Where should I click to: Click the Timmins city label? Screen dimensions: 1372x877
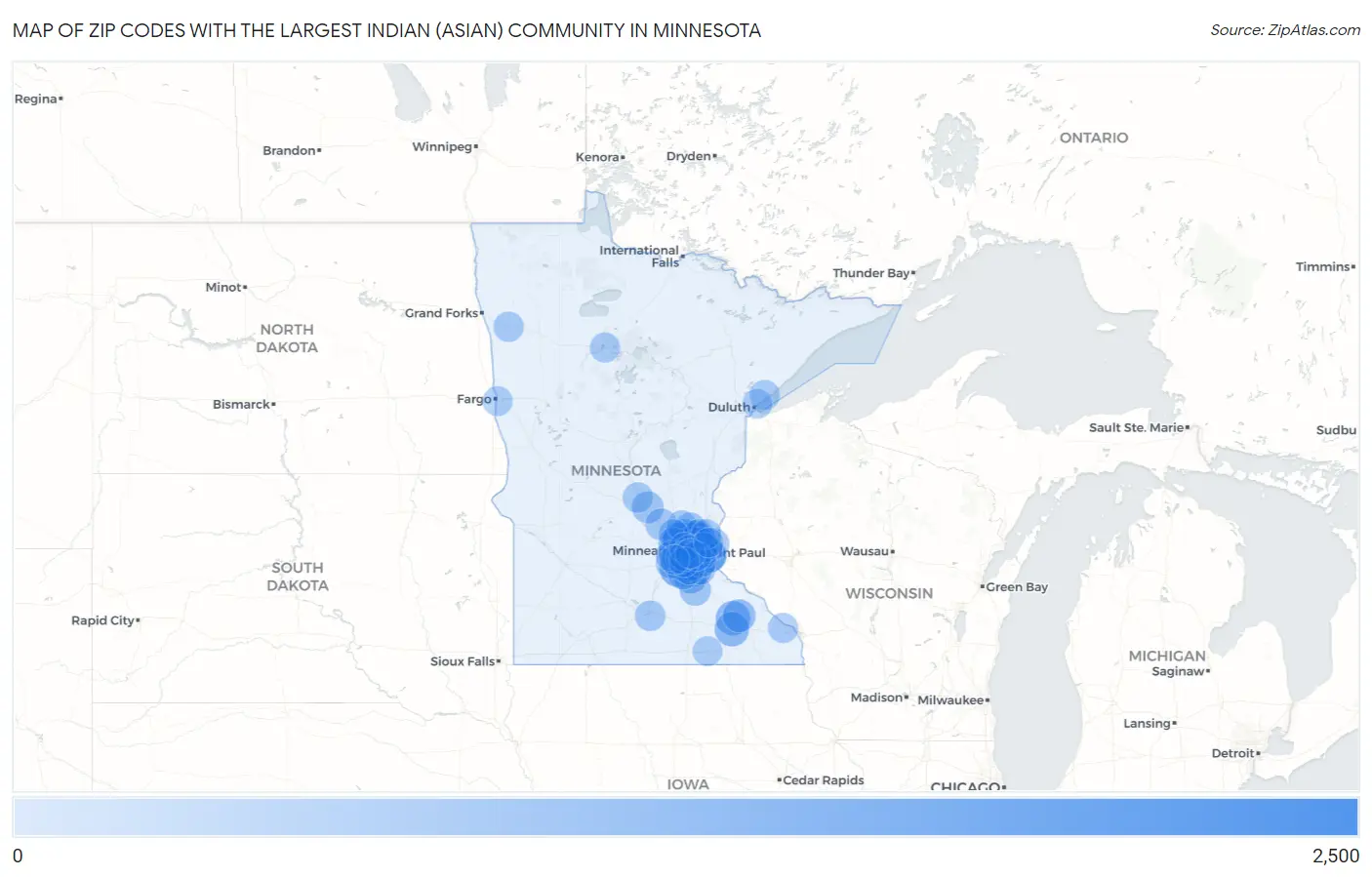1323,267
